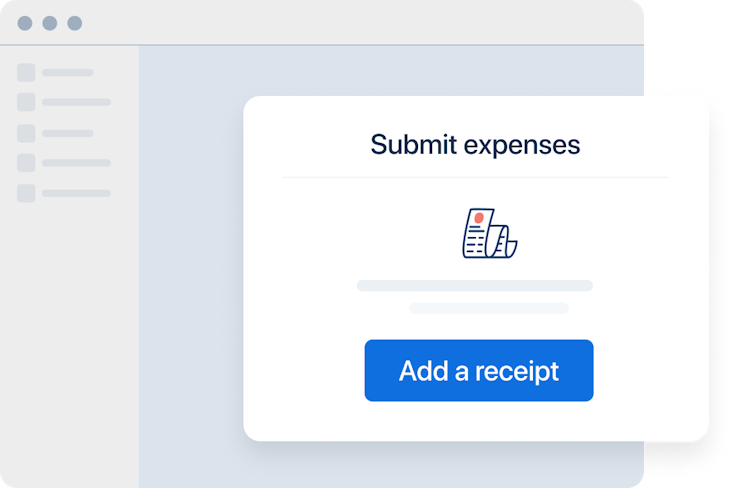The height and width of the screenshot is (488, 736).
Task: Select the second sidebar square icon
Action: pyautogui.click(x=26, y=102)
